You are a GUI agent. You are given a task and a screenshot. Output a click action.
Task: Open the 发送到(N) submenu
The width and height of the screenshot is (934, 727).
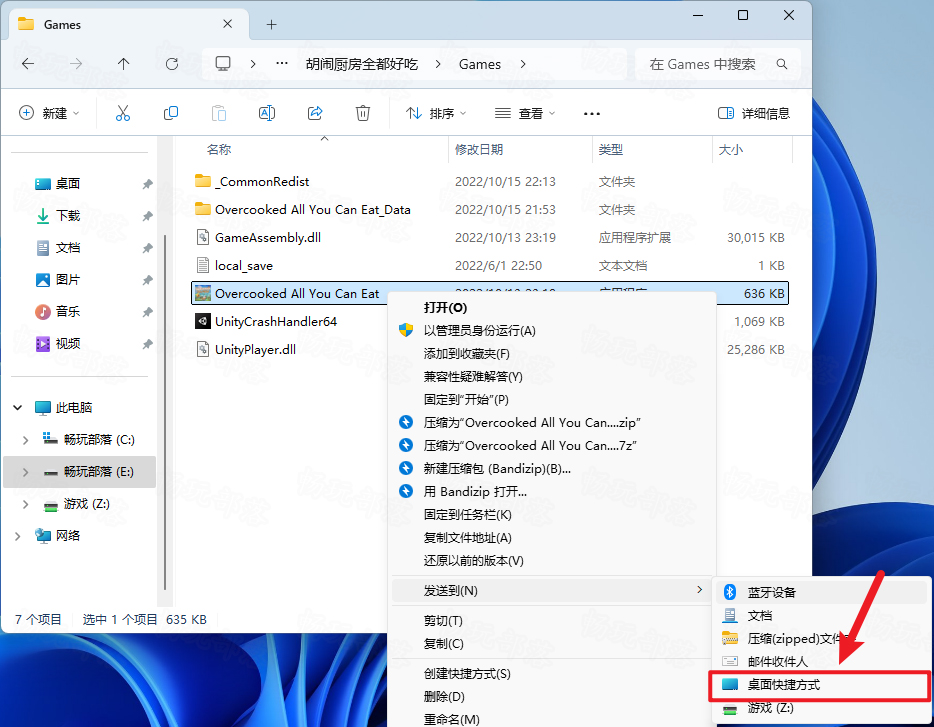(x=552, y=591)
